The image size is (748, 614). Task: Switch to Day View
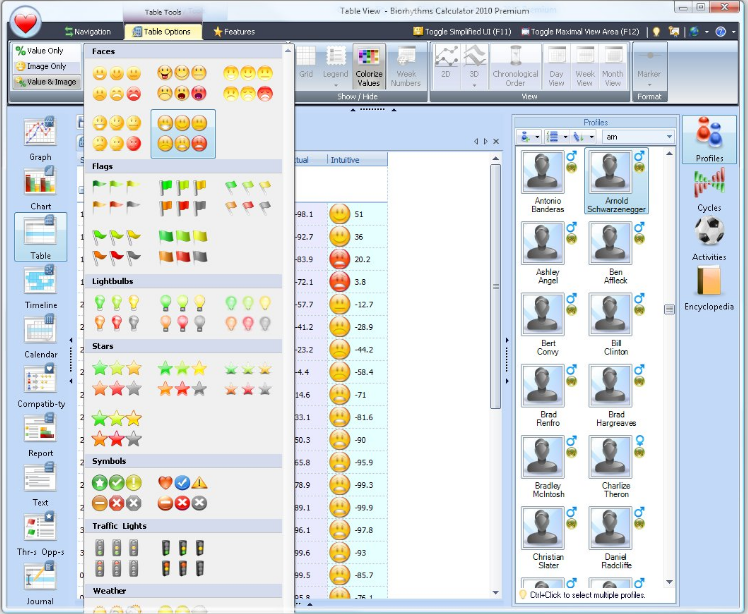click(556, 67)
